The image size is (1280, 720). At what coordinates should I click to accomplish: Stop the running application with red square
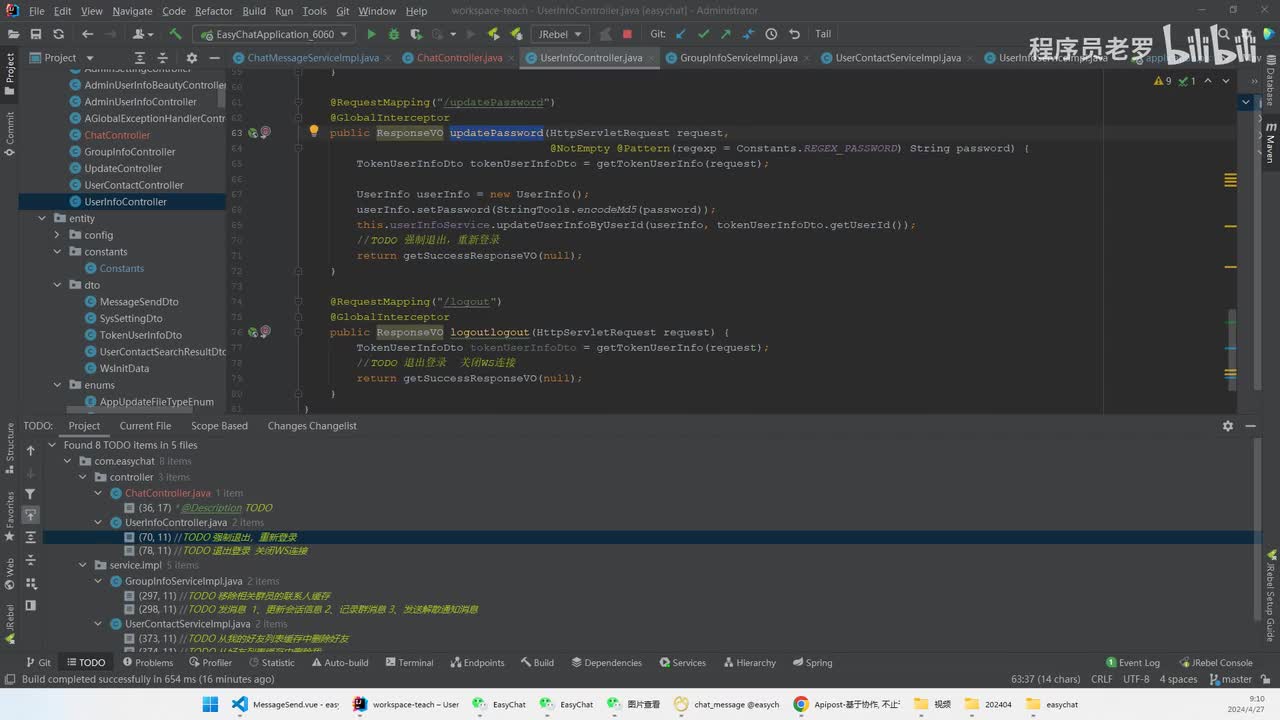pyautogui.click(x=627, y=34)
